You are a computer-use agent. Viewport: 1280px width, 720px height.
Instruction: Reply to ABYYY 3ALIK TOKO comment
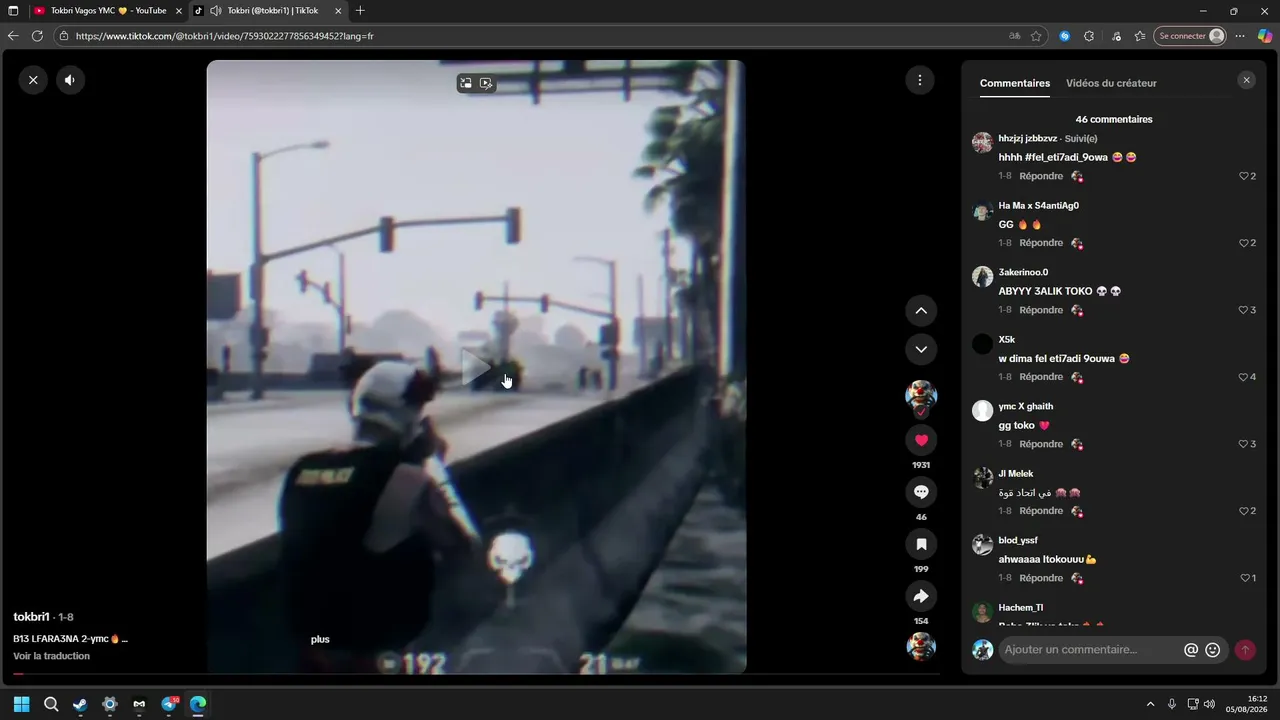1041,310
